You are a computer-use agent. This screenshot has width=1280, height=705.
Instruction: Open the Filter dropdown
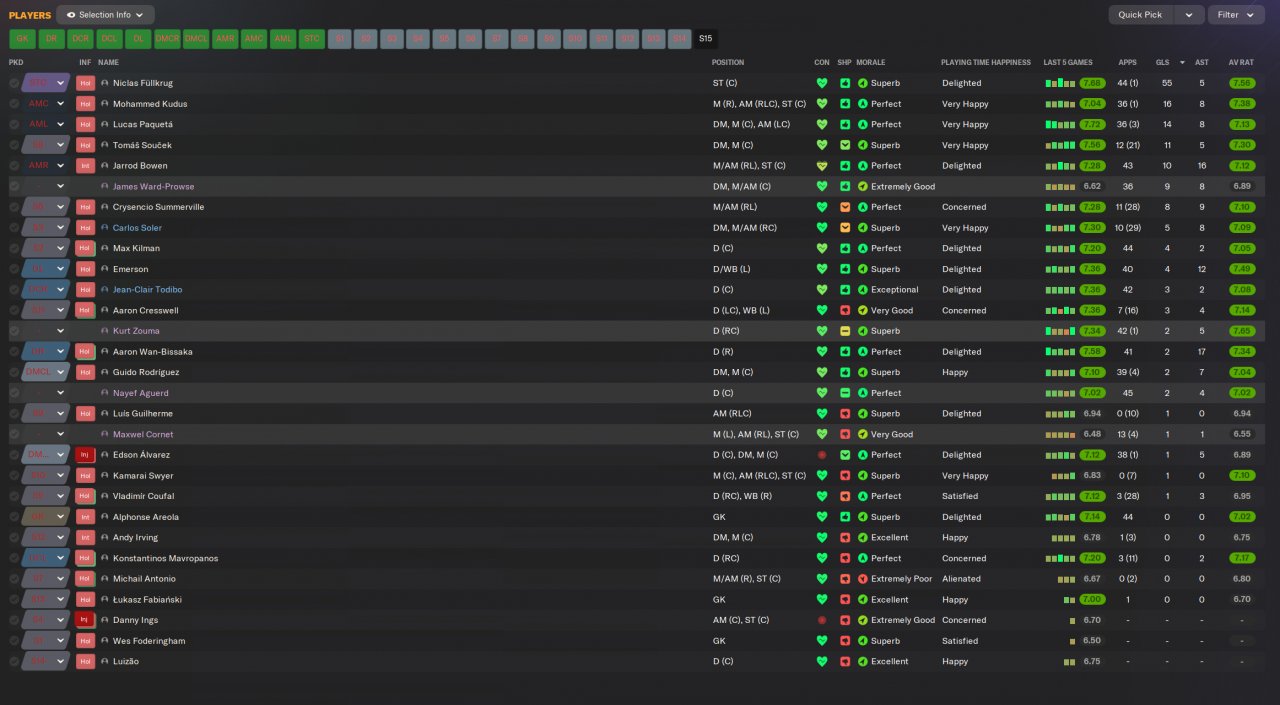pos(1236,15)
